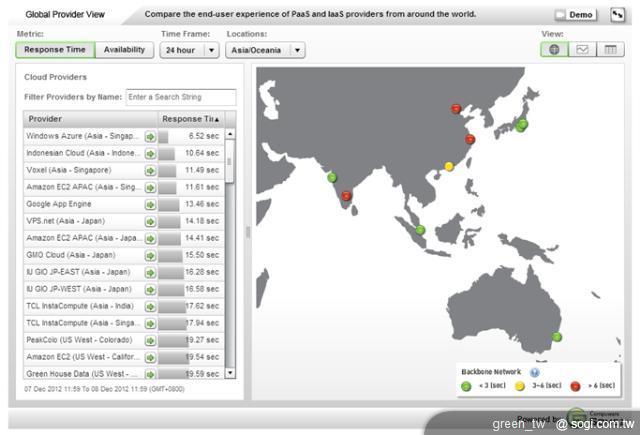Open details arrow for Voxel Singapore row
The width and height of the screenshot is (640, 435).
(x=151, y=171)
